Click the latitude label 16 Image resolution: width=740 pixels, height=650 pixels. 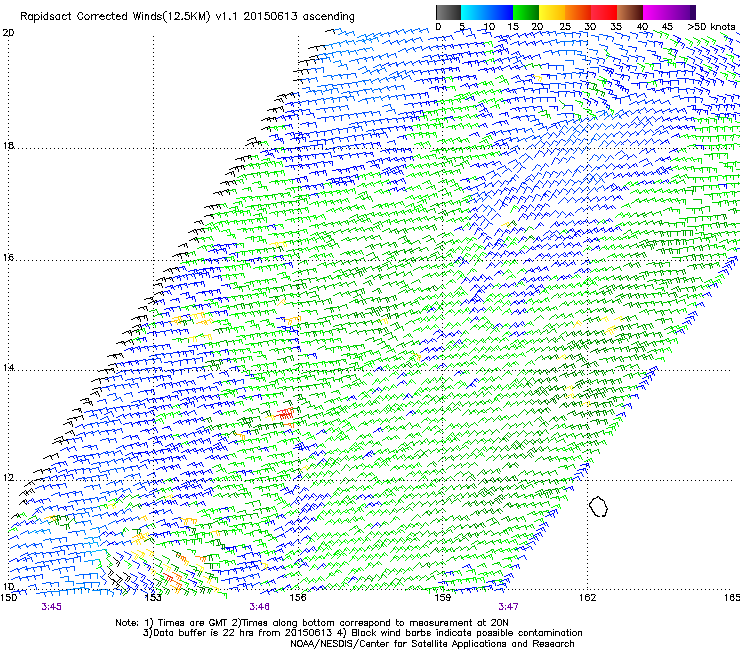(x=8, y=257)
